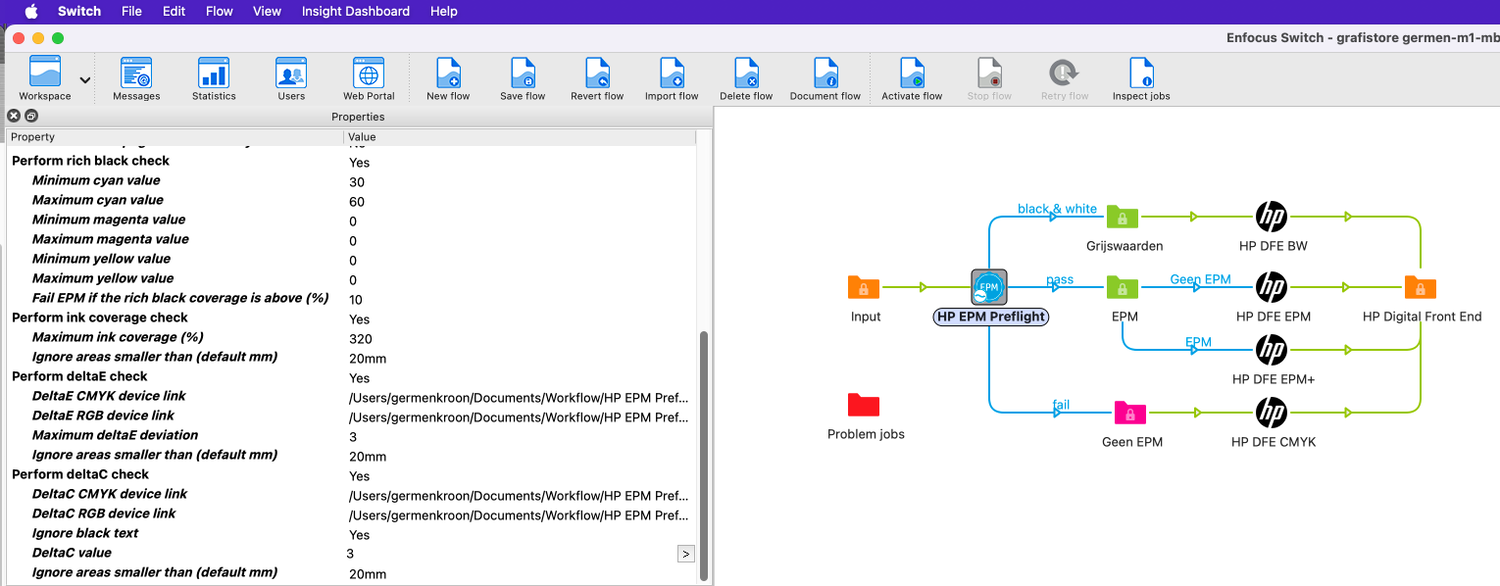Undock the Properties panel
1500x586 pixels.
31,116
